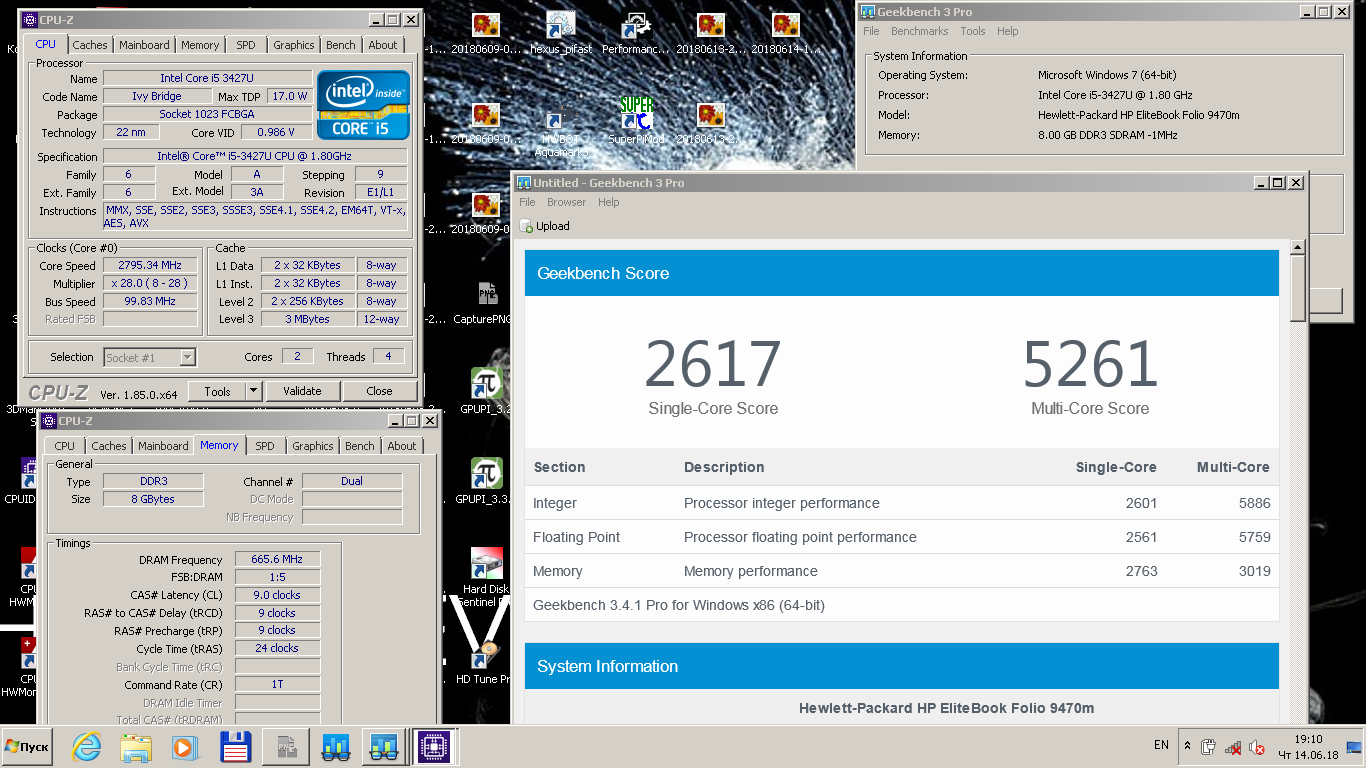The height and width of the screenshot is (768, 1366).
Task: Open Windows Explorer folder icon on taskbar
Action: tap(135, 746)
